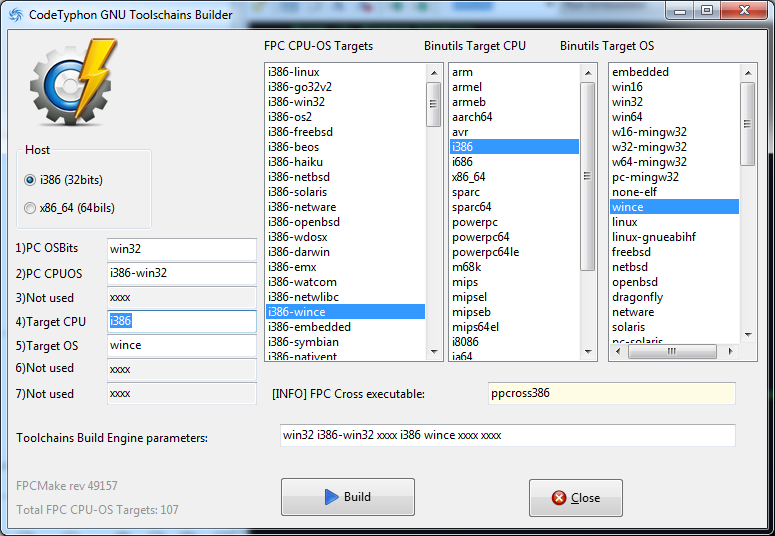Select i386-os2 target

tap(345, 117)
